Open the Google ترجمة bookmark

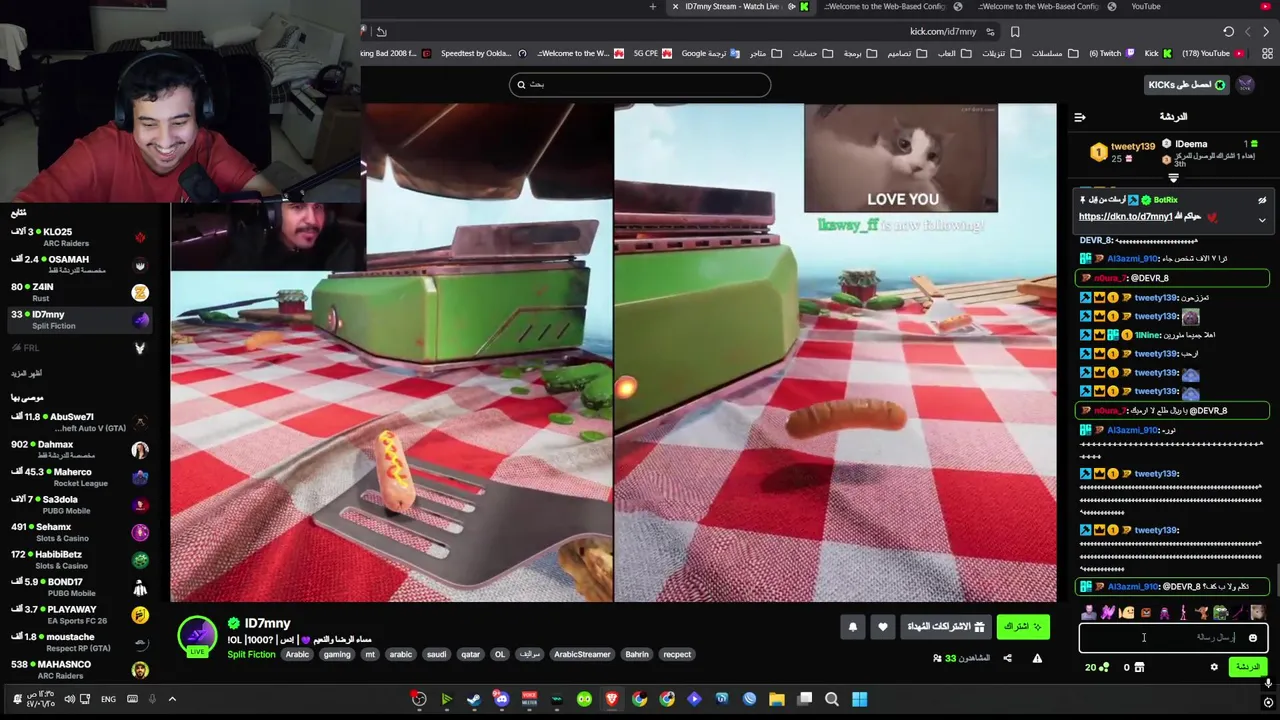[710, 53]
